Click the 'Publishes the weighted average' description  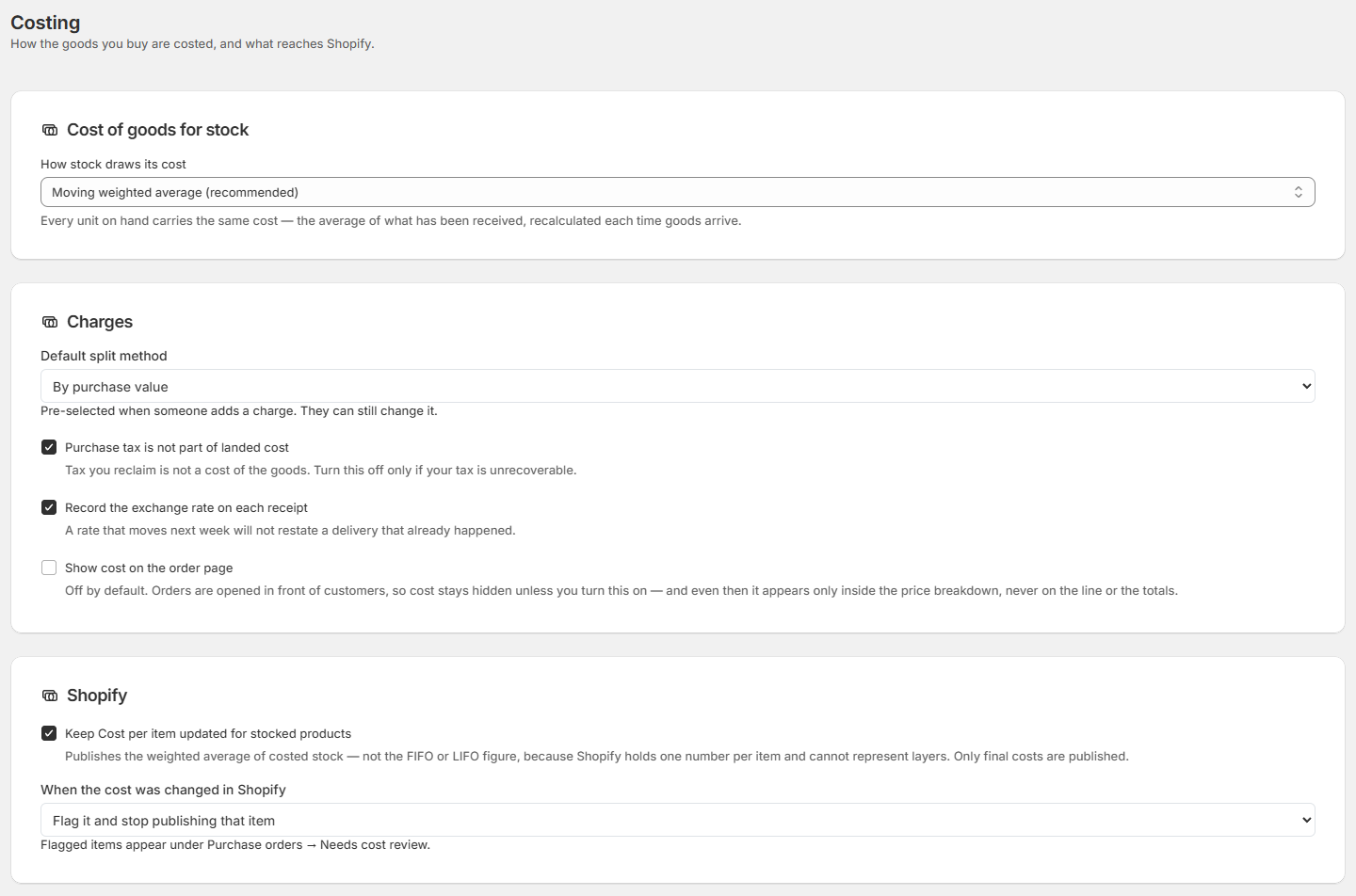[x=597, y=757]
